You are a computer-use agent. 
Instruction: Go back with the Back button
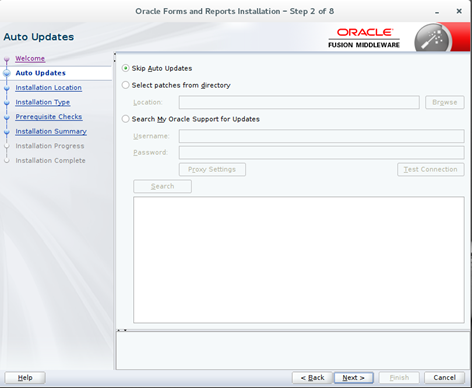[312, 378]
